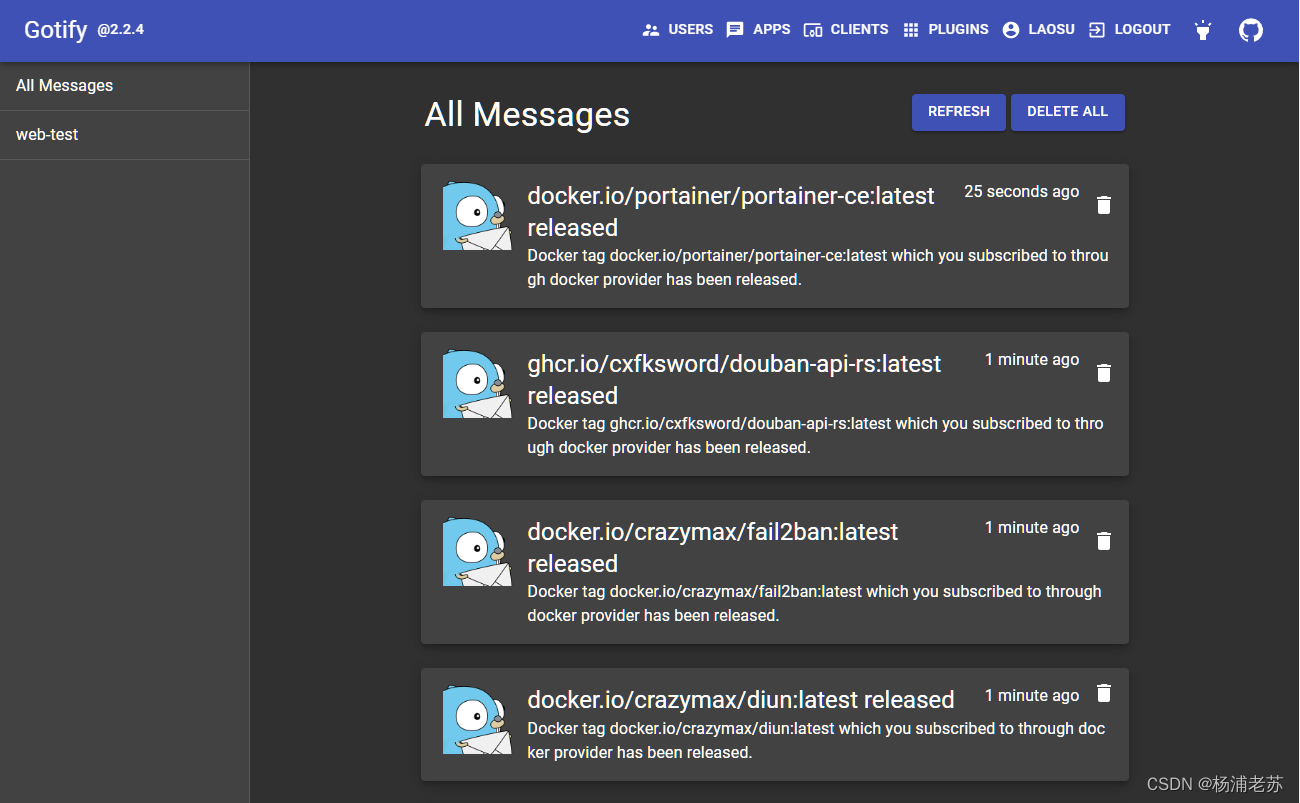The height and width of the screenshot is (803, 1300).
Task: Click the gopher image on douban-api-rs message
Action: click(x=477, y=384)
